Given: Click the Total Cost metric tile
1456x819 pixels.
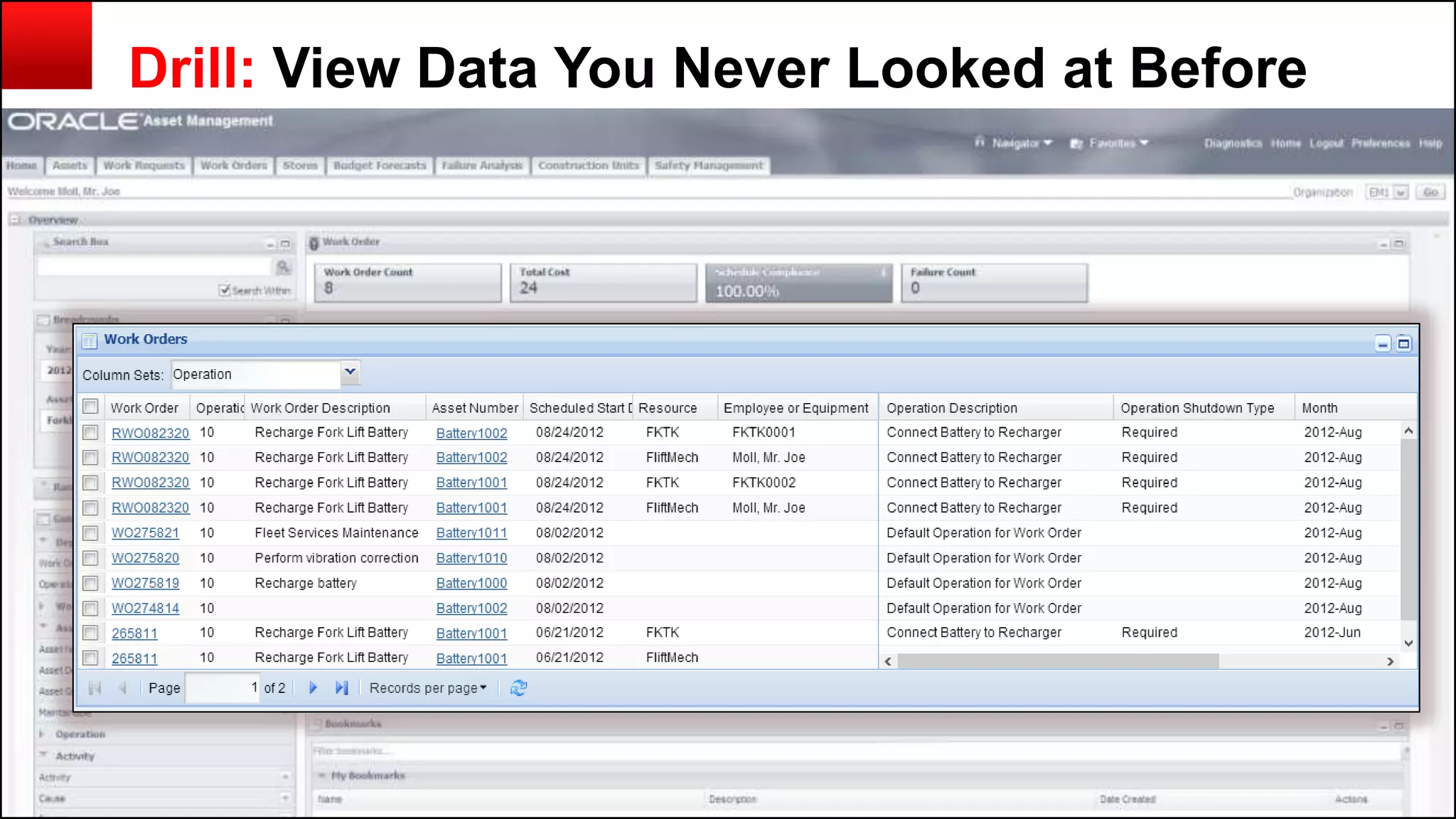Looking at the screenshot, I should click(x=603, y=282).
